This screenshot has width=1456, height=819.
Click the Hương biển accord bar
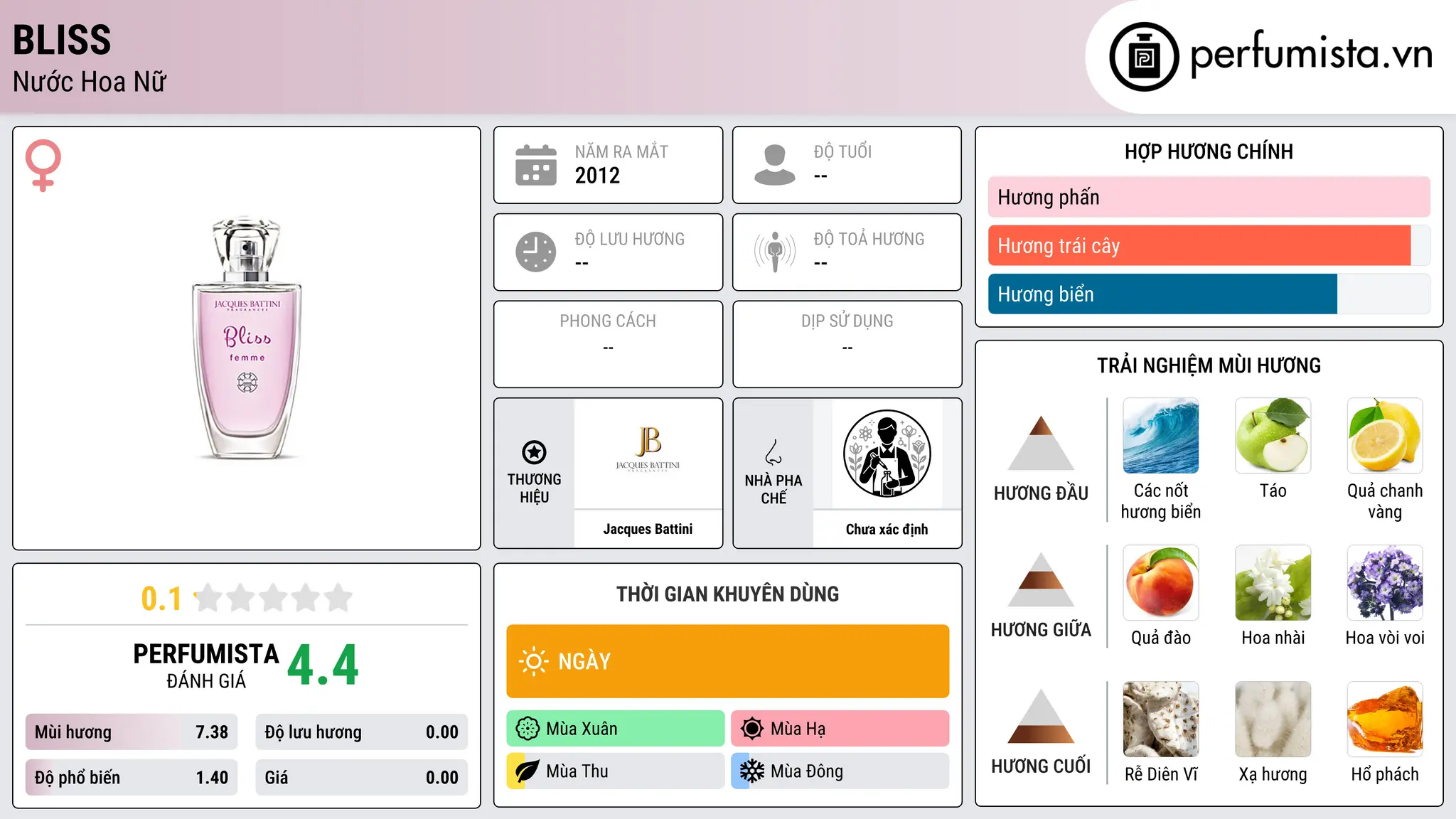point(1209,294)
